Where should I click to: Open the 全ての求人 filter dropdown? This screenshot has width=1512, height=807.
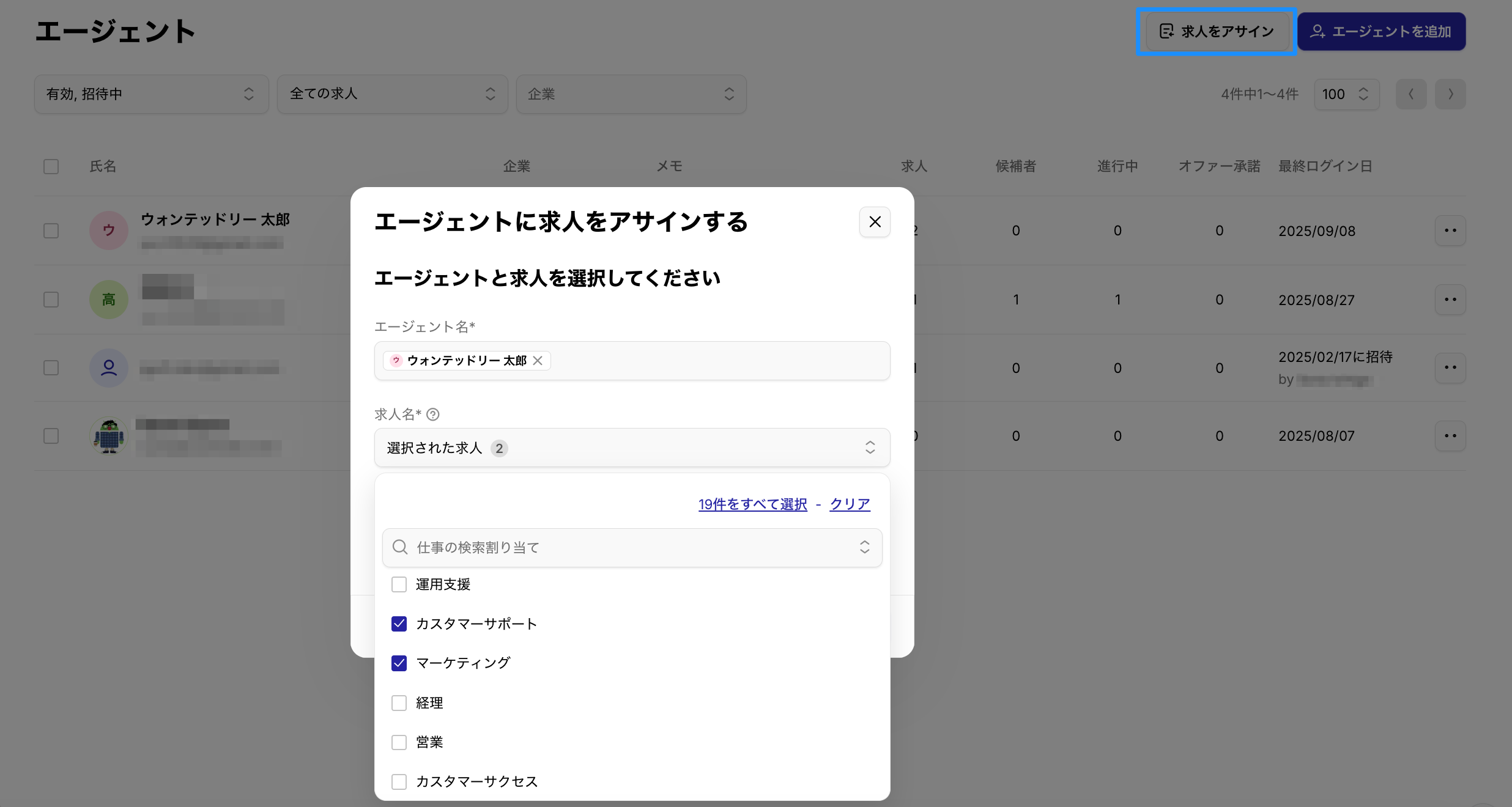tap(392, 94)
